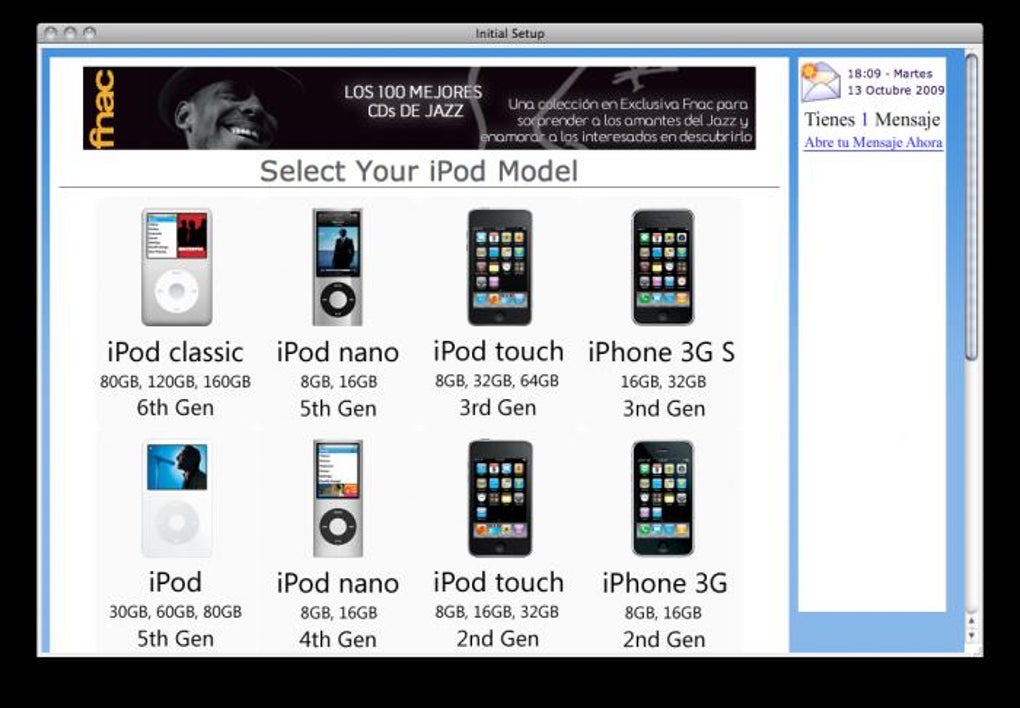Click the '5th Gen' text under iPod nano
1020x708 pixels.
(x=338, y=409)
